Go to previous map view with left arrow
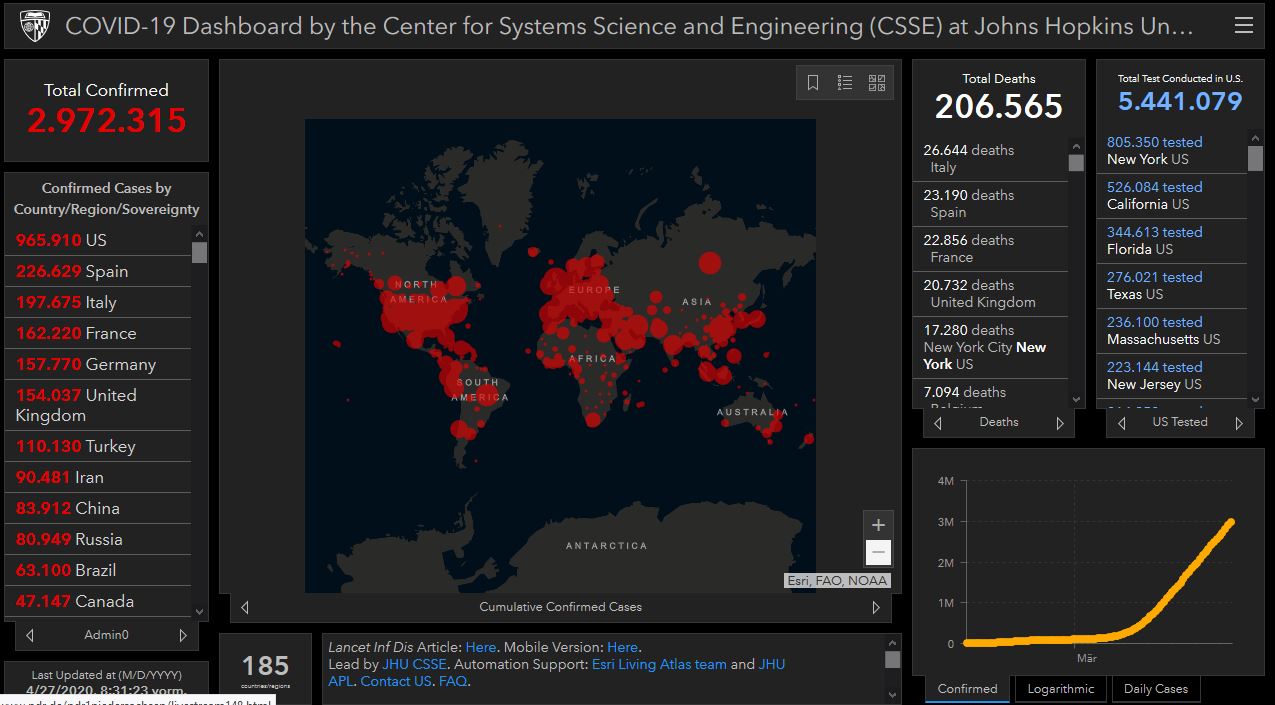 pos(245,607)
